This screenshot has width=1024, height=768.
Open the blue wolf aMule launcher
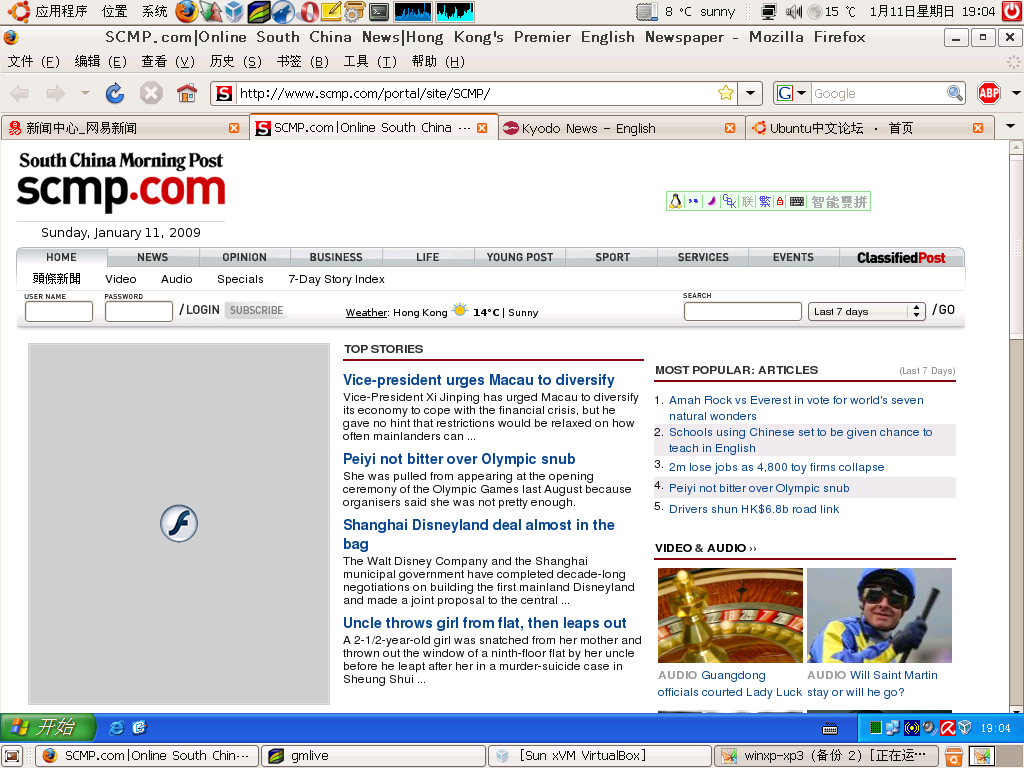point(283,11)
